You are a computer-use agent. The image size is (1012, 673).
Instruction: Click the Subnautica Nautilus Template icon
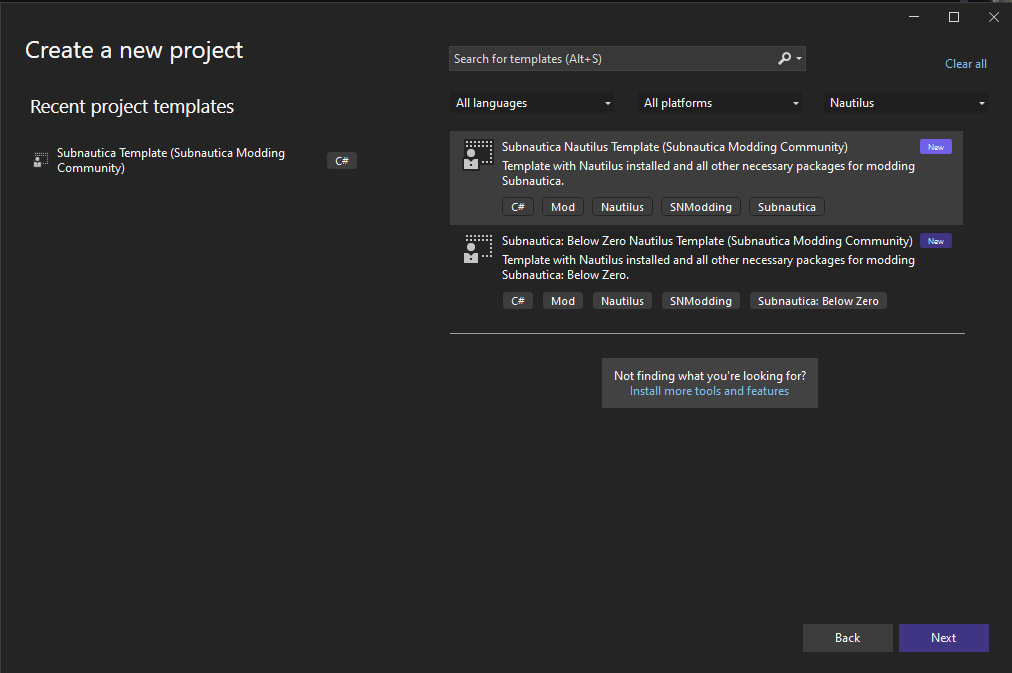click(478, 154)
